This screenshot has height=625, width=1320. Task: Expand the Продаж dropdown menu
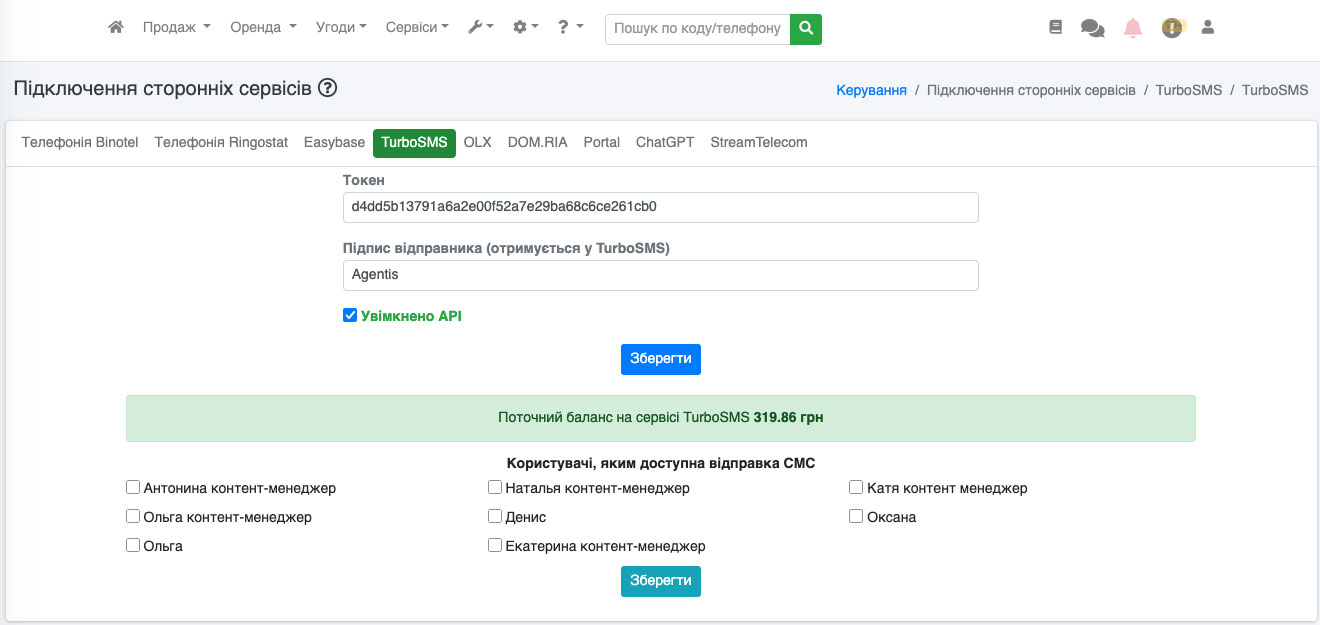click(x=176, y=28)
